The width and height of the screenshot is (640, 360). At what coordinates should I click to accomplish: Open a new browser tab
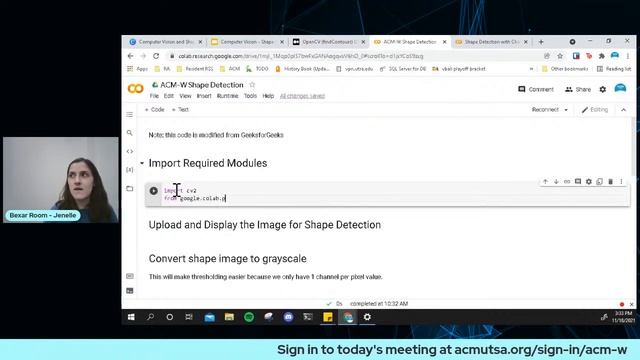[541, 42]
